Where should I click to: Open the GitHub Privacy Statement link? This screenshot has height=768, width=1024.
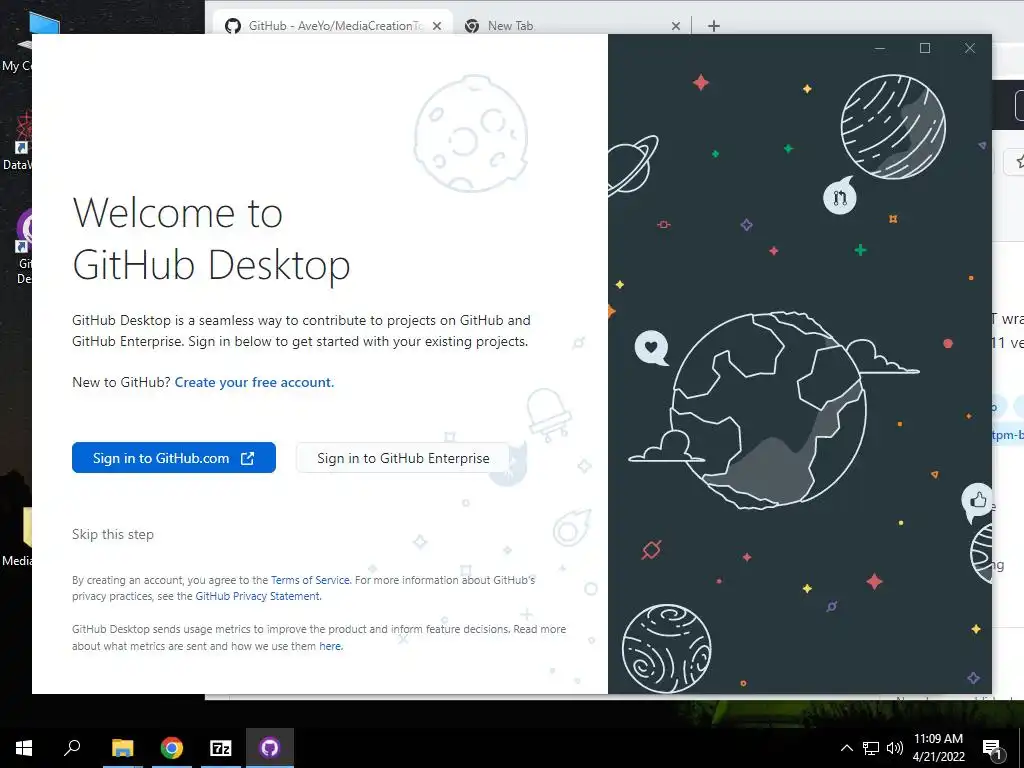[x=257, y=596]
